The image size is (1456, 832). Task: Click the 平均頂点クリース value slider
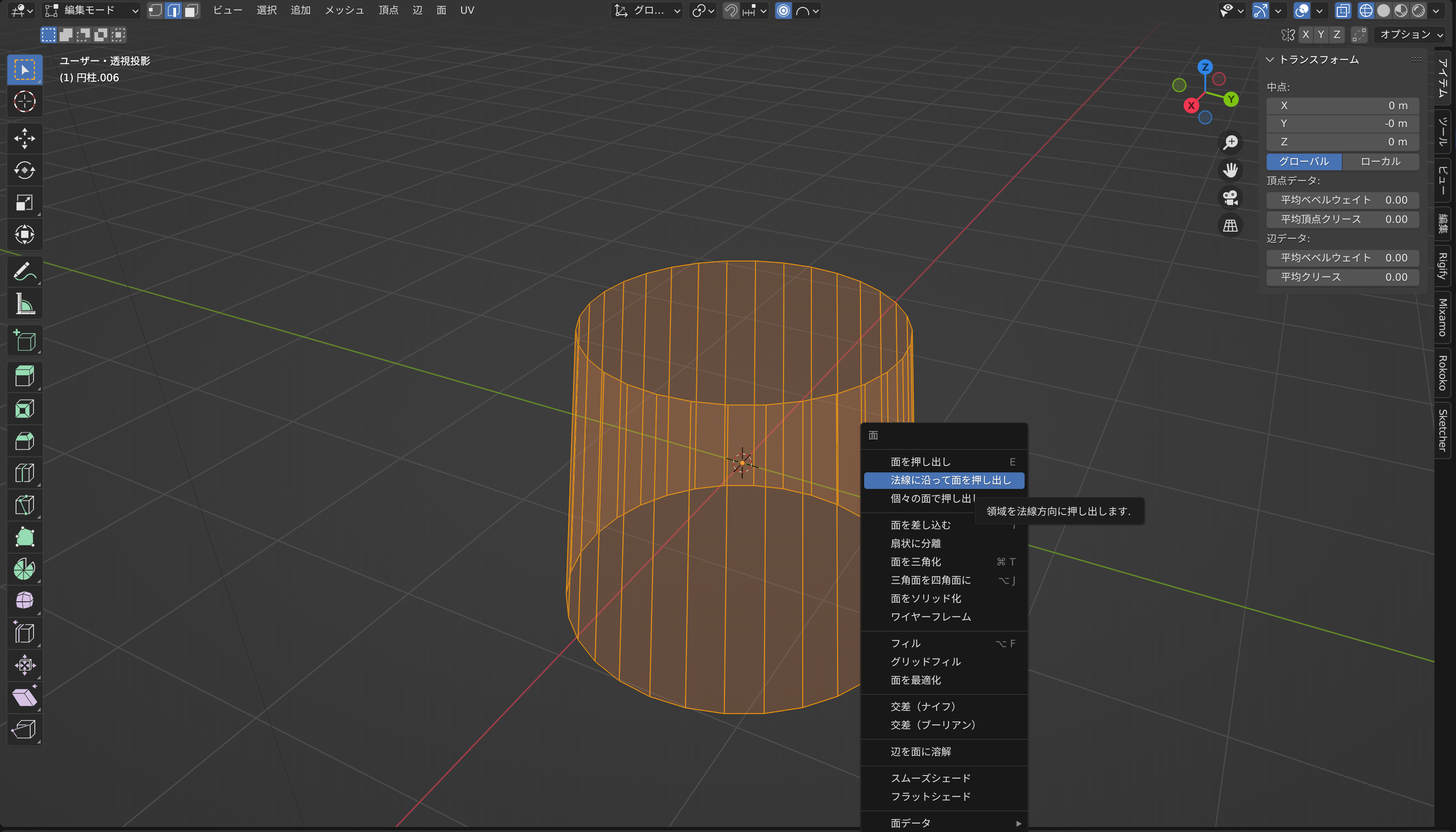pos(1343,219)
